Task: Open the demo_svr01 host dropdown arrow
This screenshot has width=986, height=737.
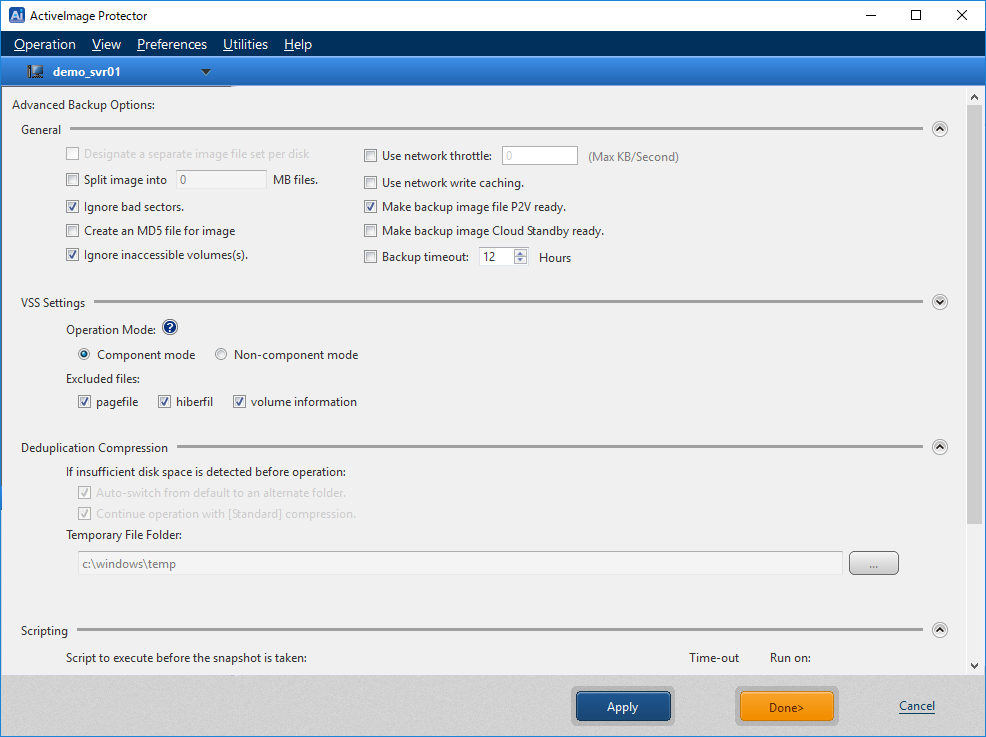Action: pyautogui.click(x=206, y=72)
